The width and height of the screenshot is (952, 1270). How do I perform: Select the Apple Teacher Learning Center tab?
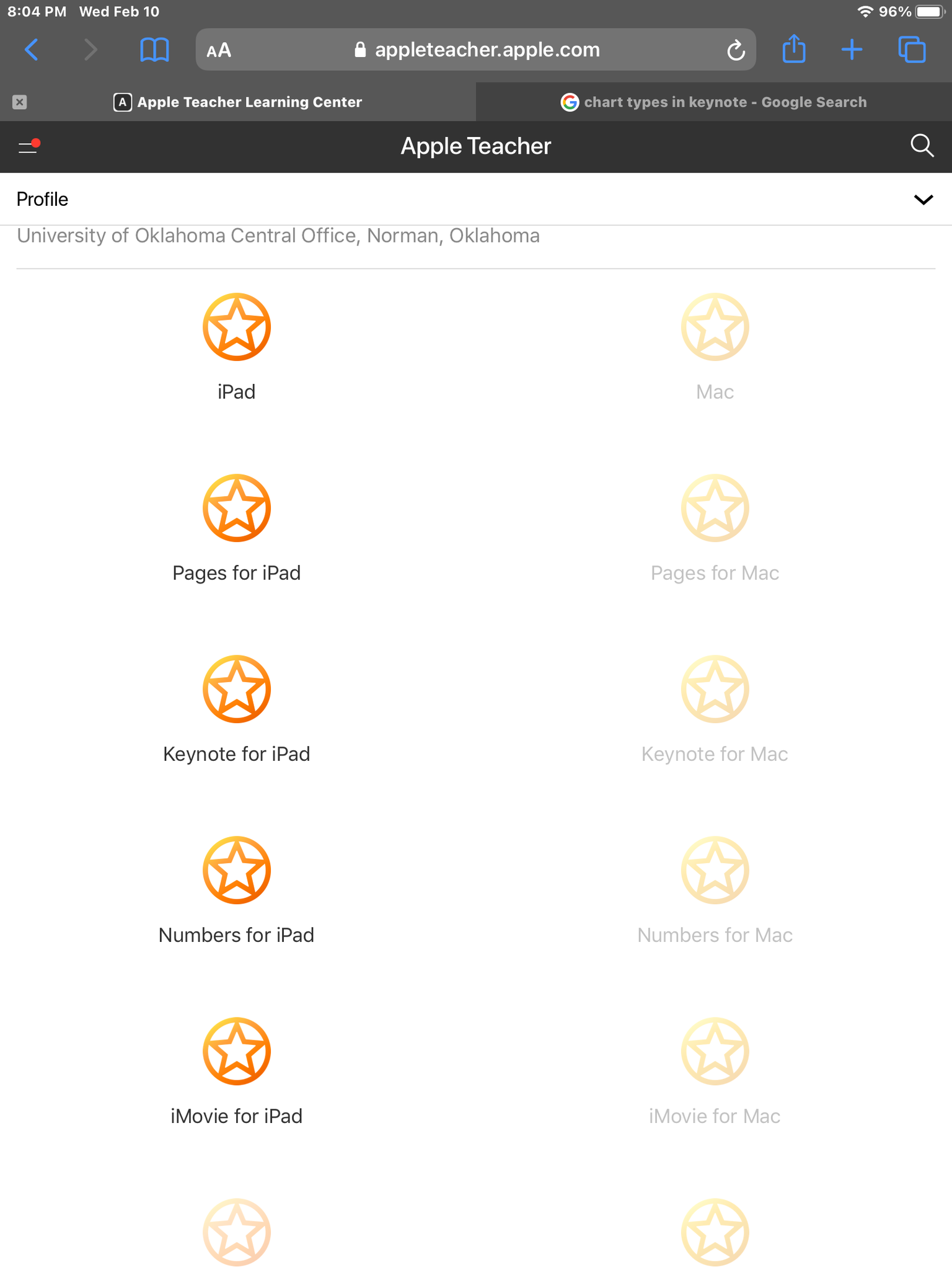238,102
